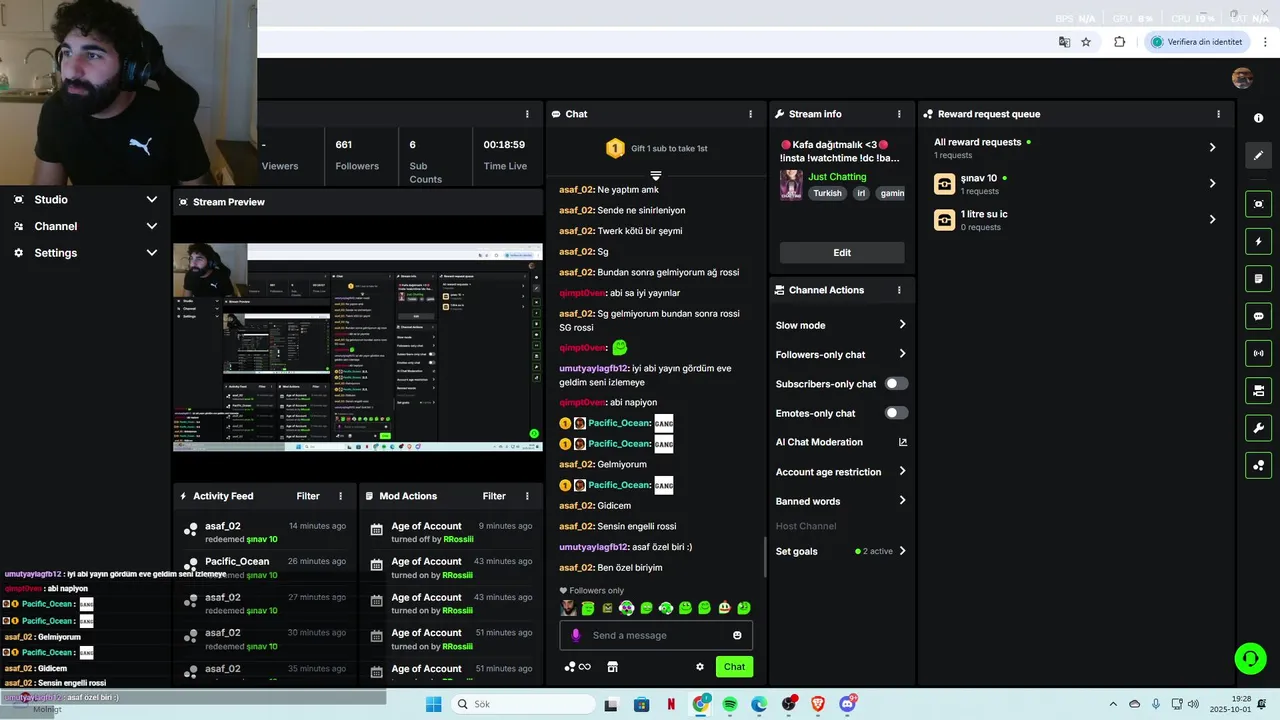
Task: Toggle the document Mod Actions widget icon
Action: (1258, 278)
